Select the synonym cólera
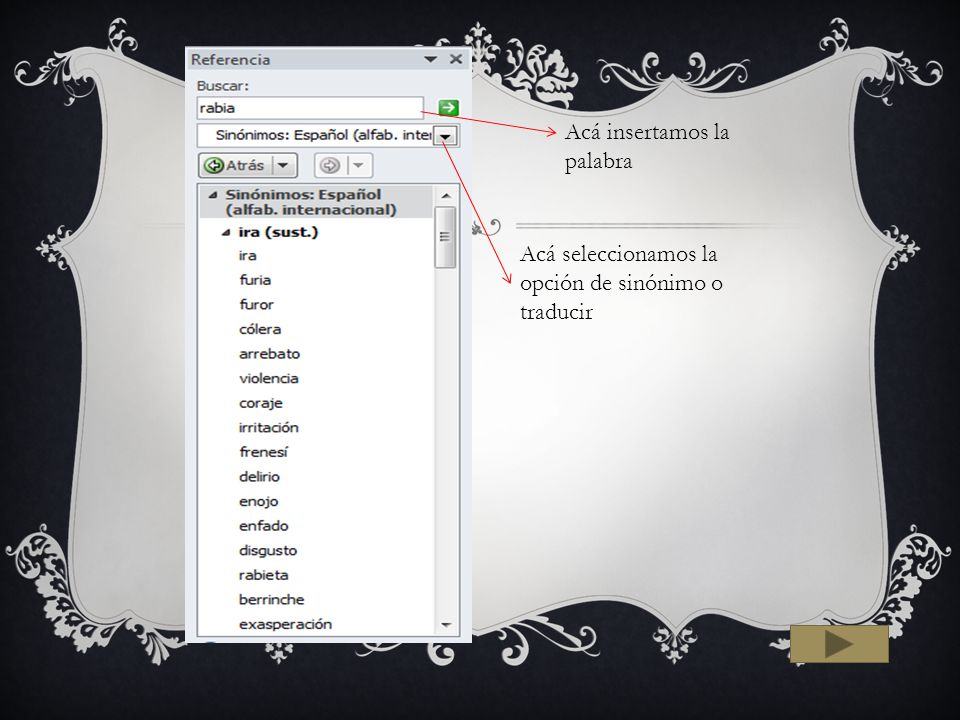 [260, 329]
